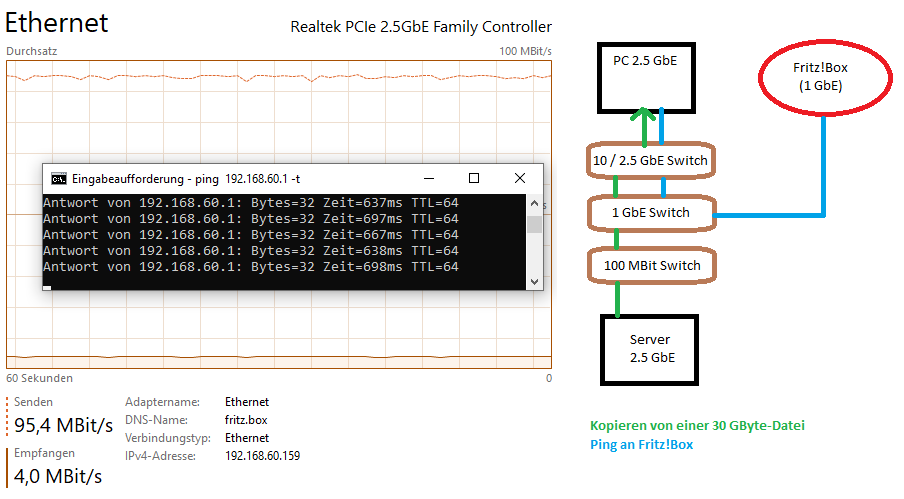Click the 100 MBit Switch node
904x499 pixels.
click(651, 265)
